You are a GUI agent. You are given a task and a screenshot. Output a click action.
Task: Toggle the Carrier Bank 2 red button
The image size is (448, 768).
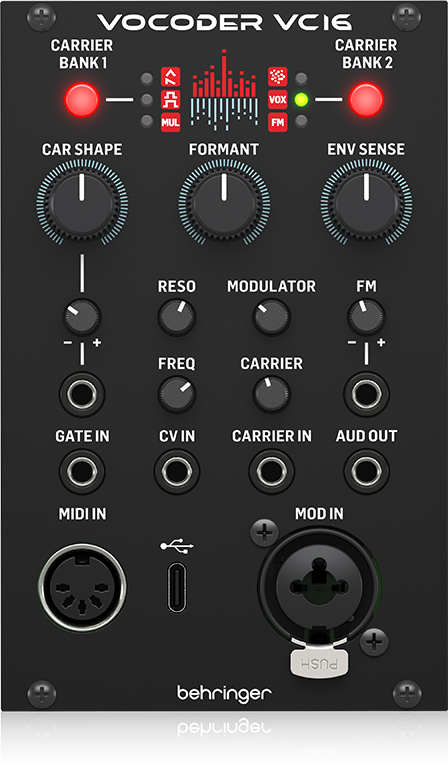366,100
